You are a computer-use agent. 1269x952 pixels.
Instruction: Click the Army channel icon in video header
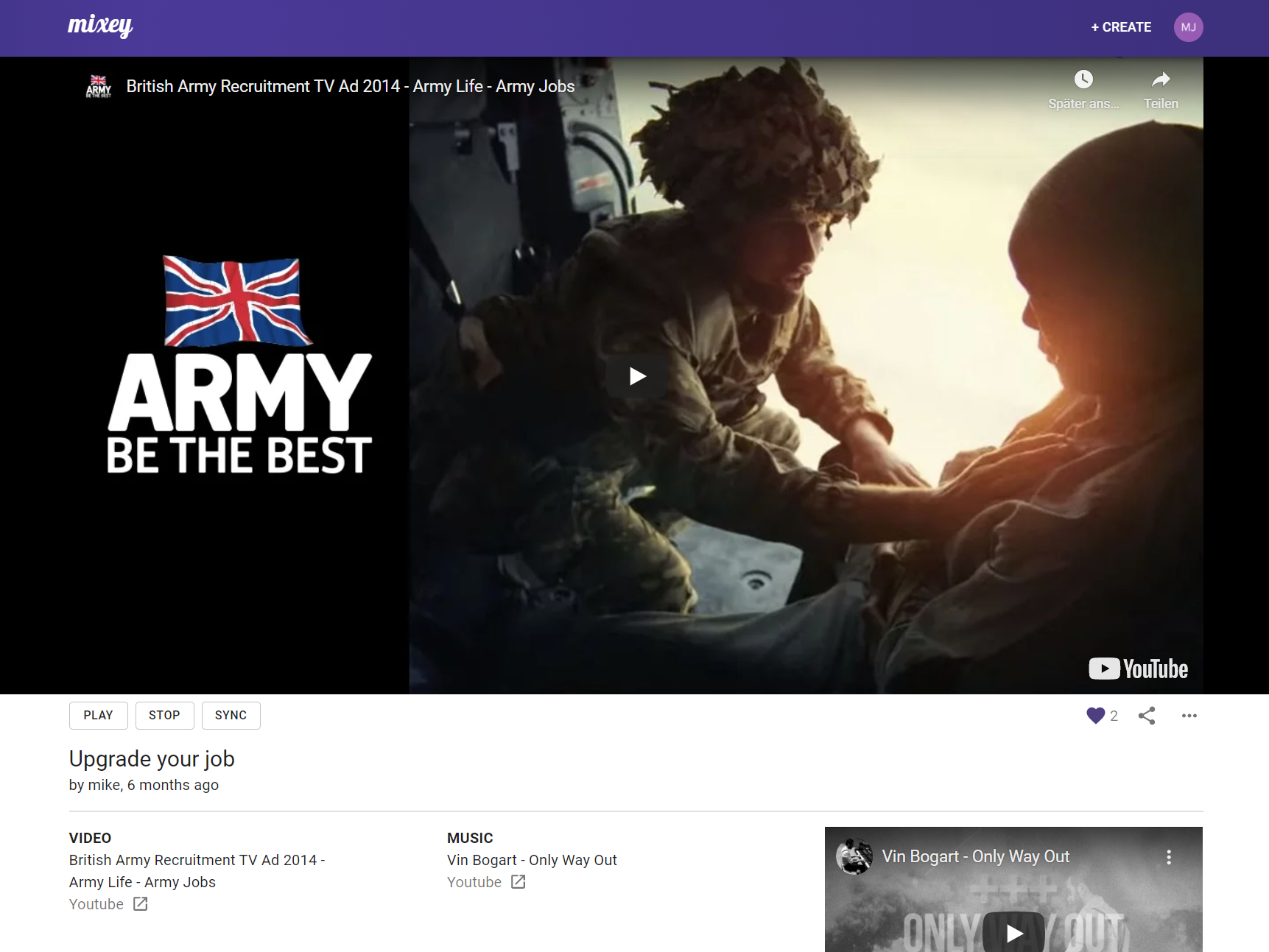click(99, 87)
